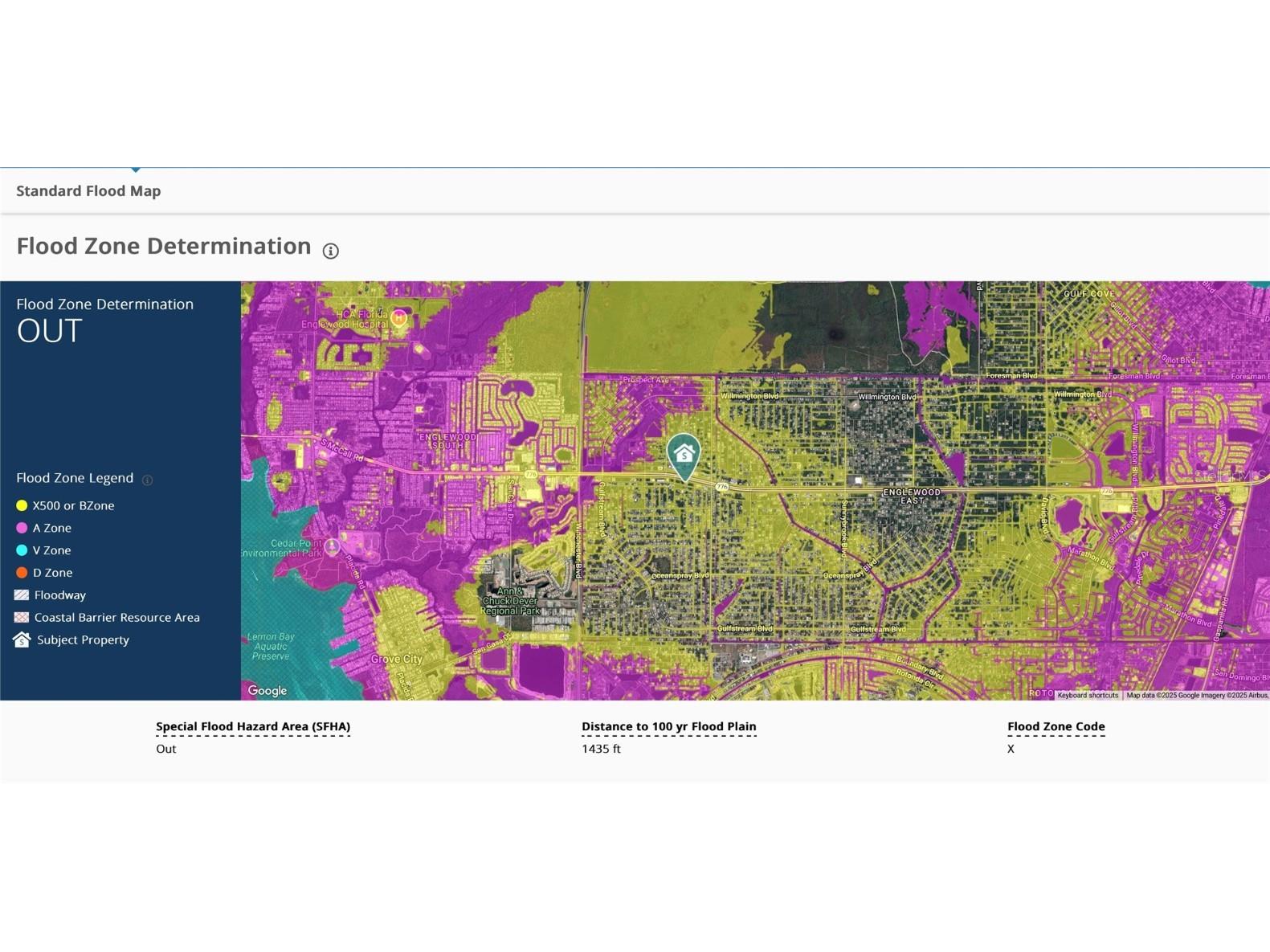
Task: Click info icon next to Flood Zone Legend
Action: click(x=147, y=480)
